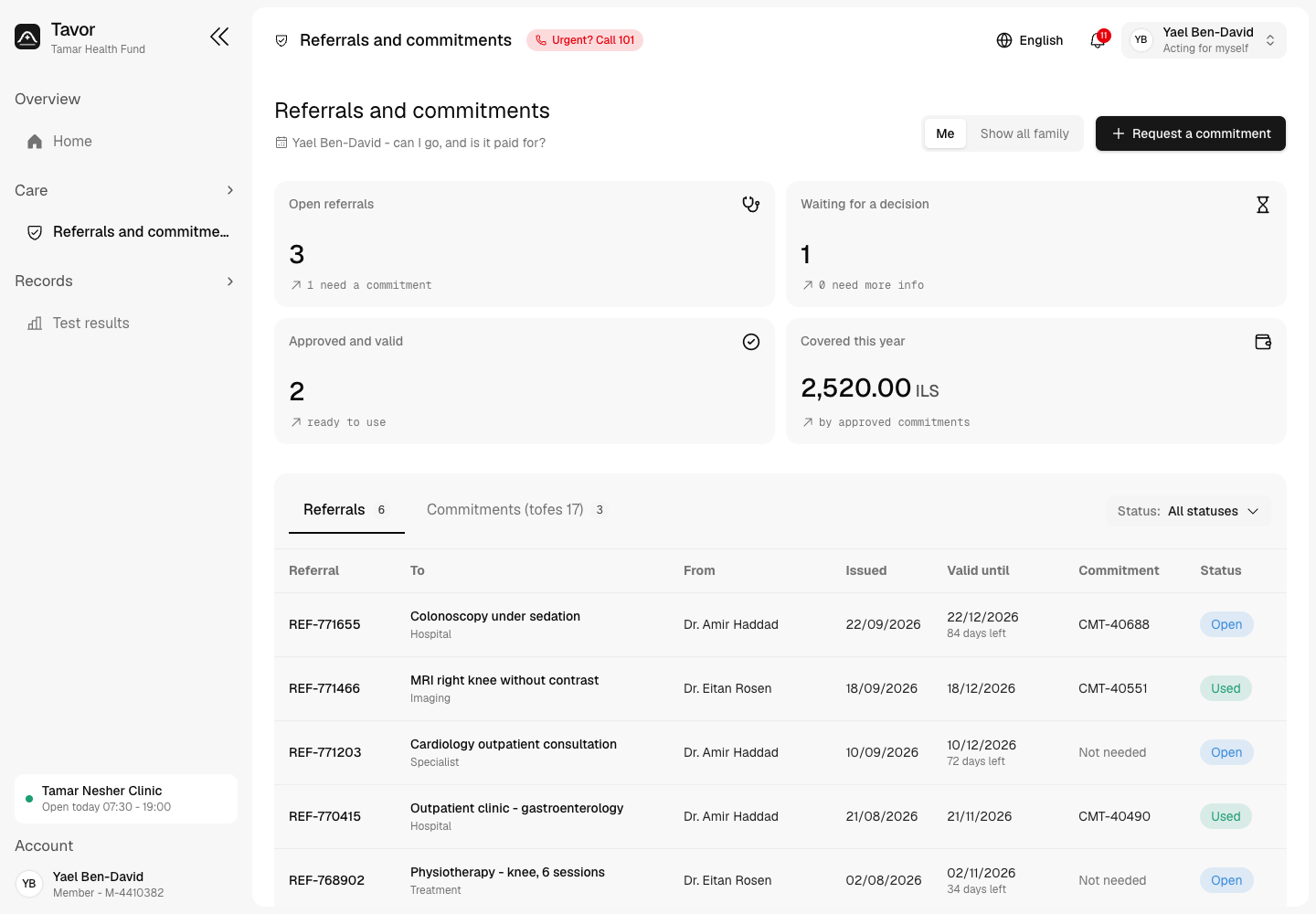Open notifications bell icon
Screen dimensions: 1316x914
pyautogui.click(x=1098, y=40)
